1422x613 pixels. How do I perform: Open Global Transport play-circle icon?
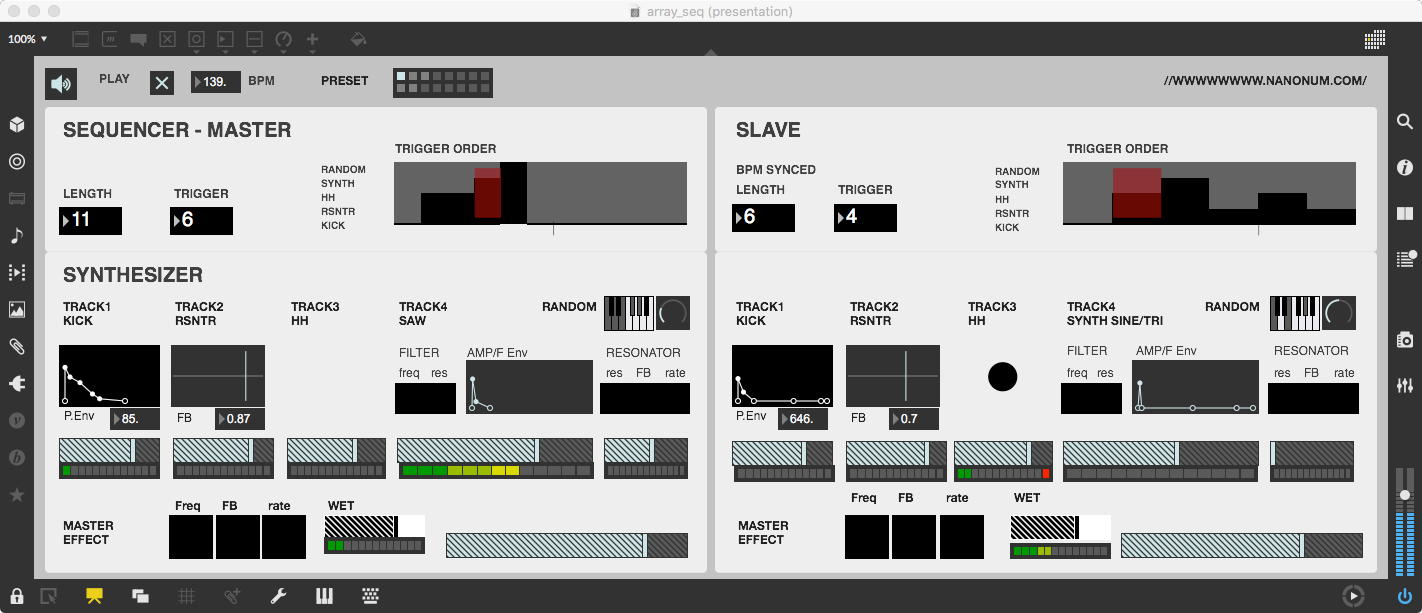point(1353,596)
